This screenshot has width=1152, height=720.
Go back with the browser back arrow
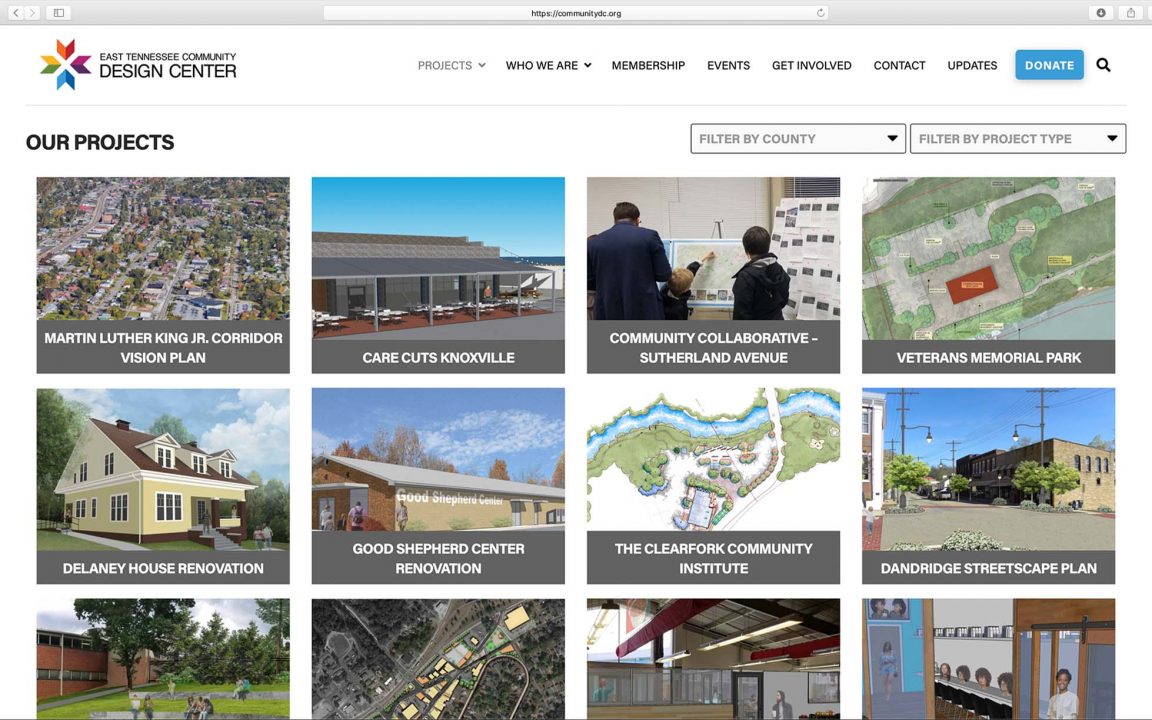click(x=16, y=13)
